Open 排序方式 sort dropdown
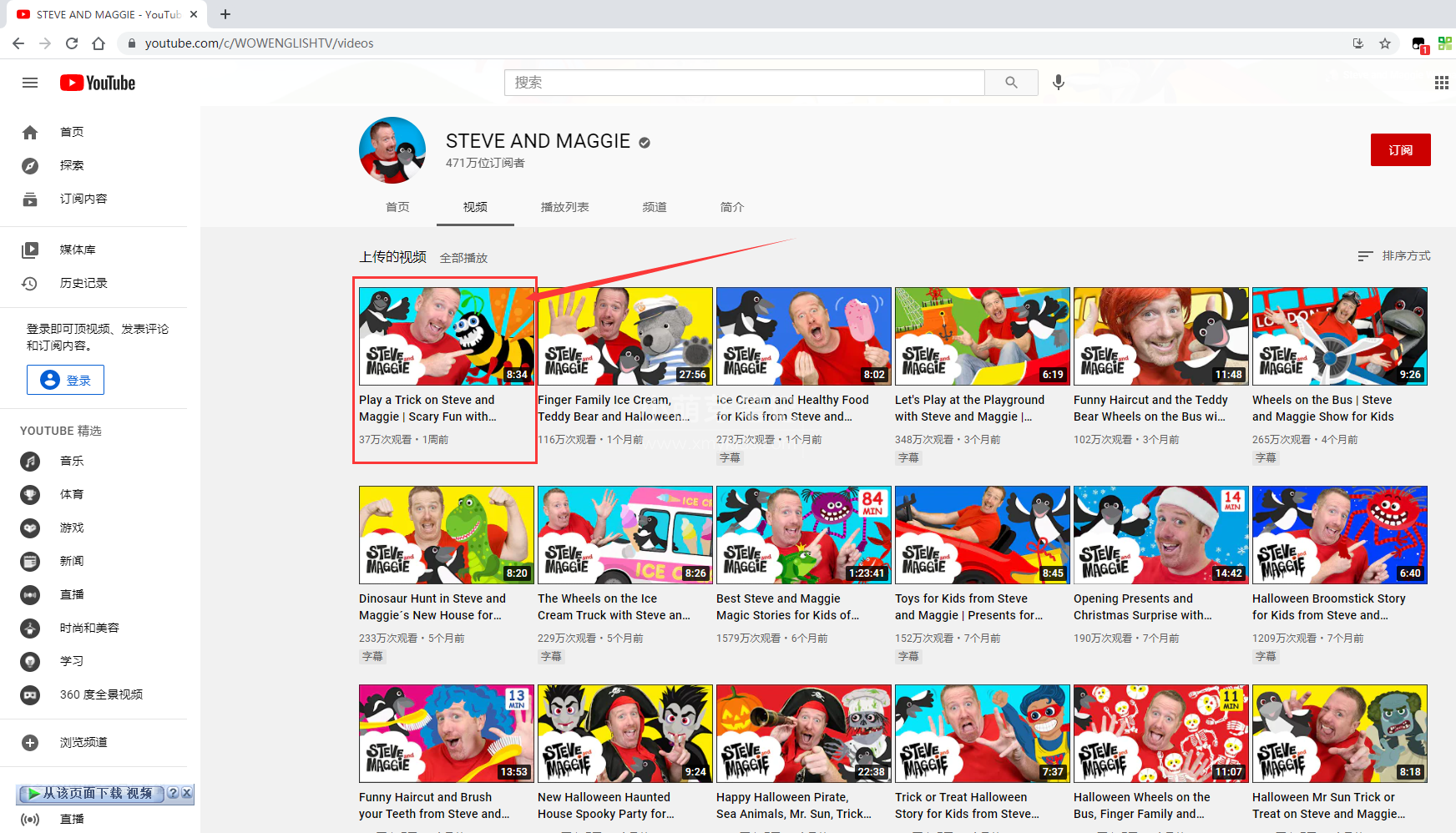The height and width of the screenshot is (833, 1456). tap(1394, 255)
